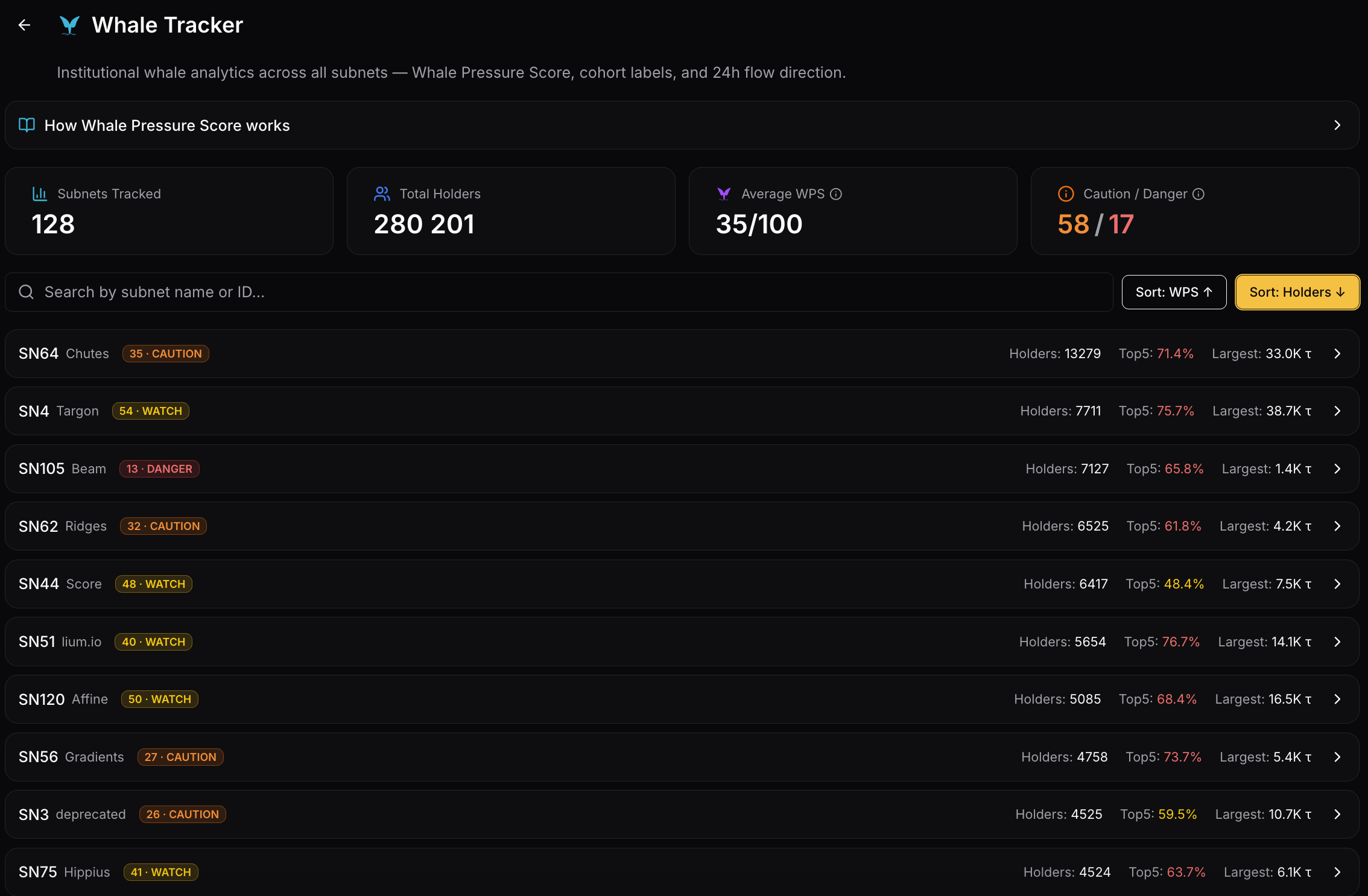
Task: Click Holders: 13279 on the Chutes row
Action: [x=1055, y=353]
